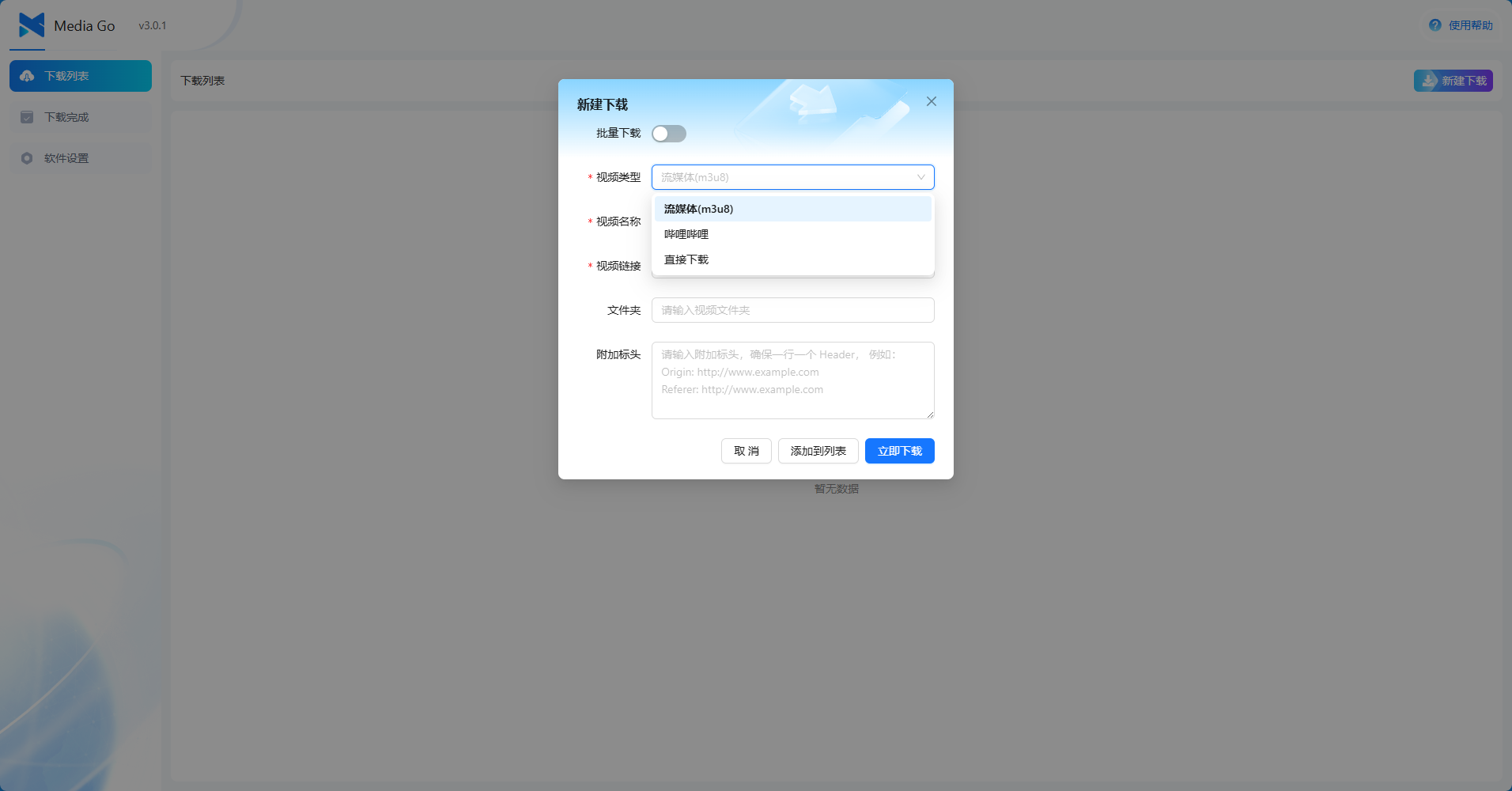1512x791 pixels.
Task: Open the 视频类型 dropdown box
Action: point(793,177)
